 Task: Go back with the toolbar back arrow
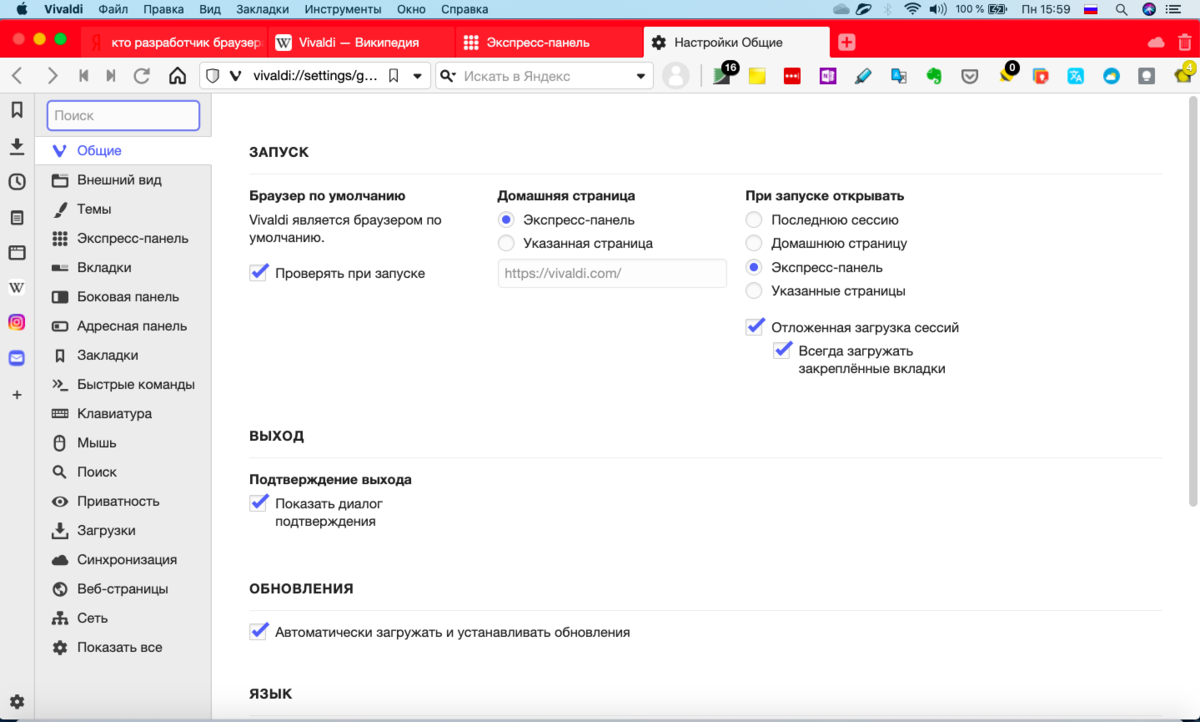click(17, 76)
